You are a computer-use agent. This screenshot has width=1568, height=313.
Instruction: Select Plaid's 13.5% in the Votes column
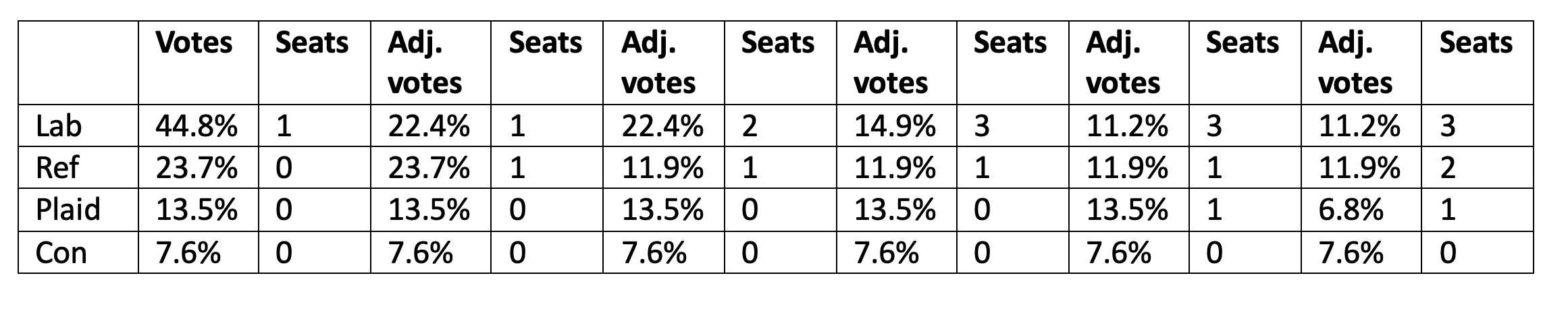[x=197, y=210]
